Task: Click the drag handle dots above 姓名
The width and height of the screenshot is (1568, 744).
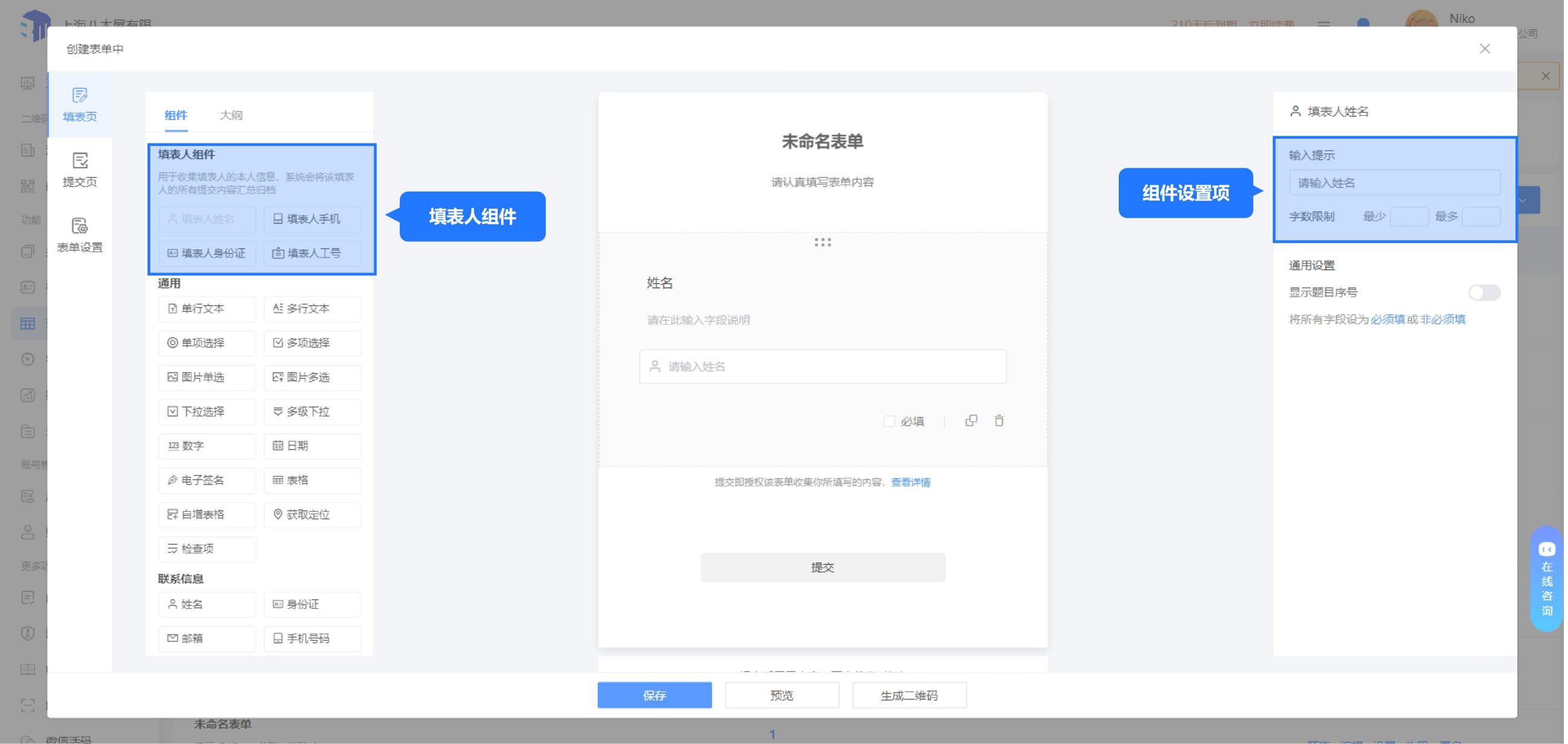Action: [x=824, y=243]
